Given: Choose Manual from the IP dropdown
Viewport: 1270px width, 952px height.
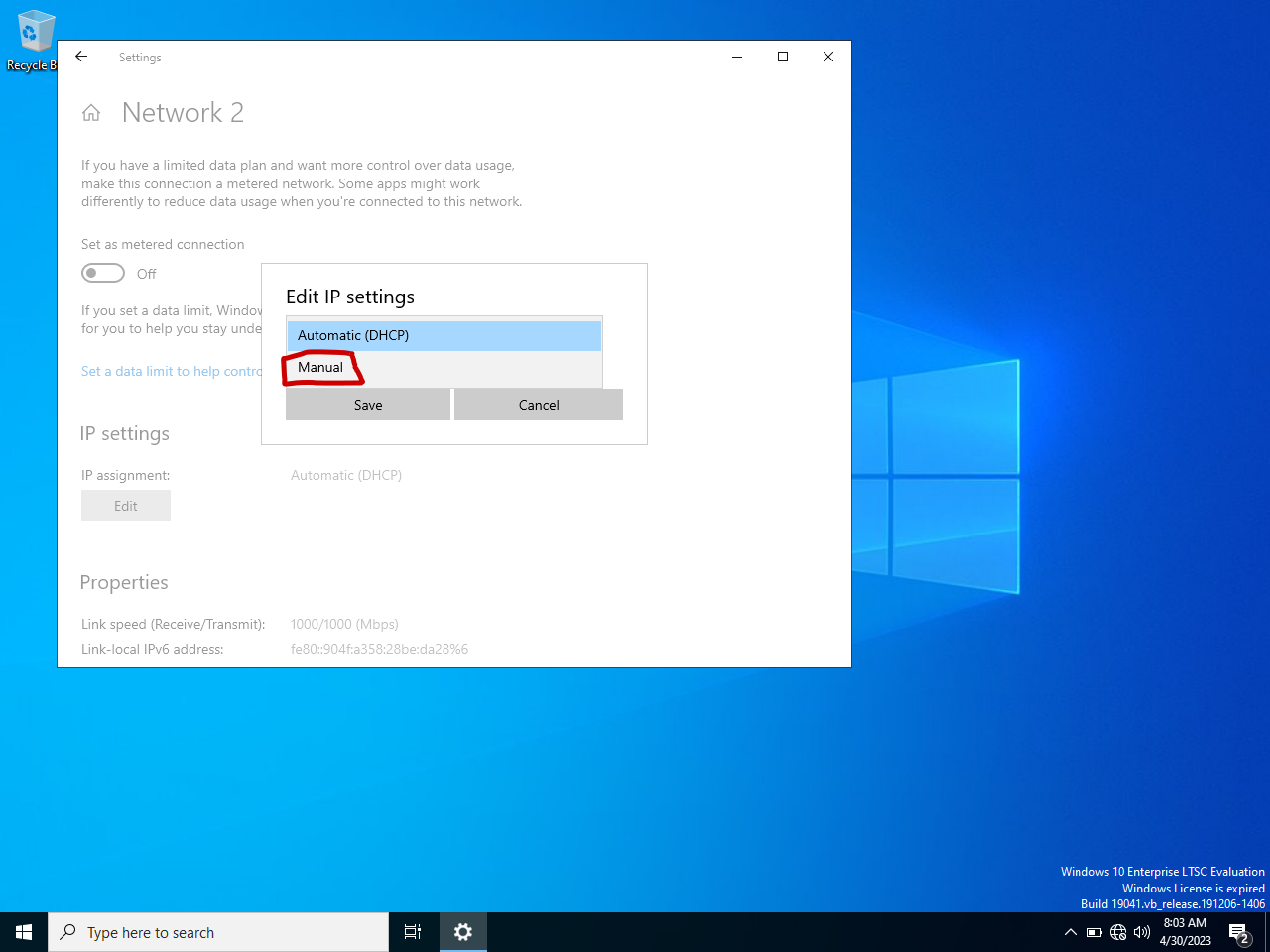Looking at the screenshot, I should coord(321,368).
